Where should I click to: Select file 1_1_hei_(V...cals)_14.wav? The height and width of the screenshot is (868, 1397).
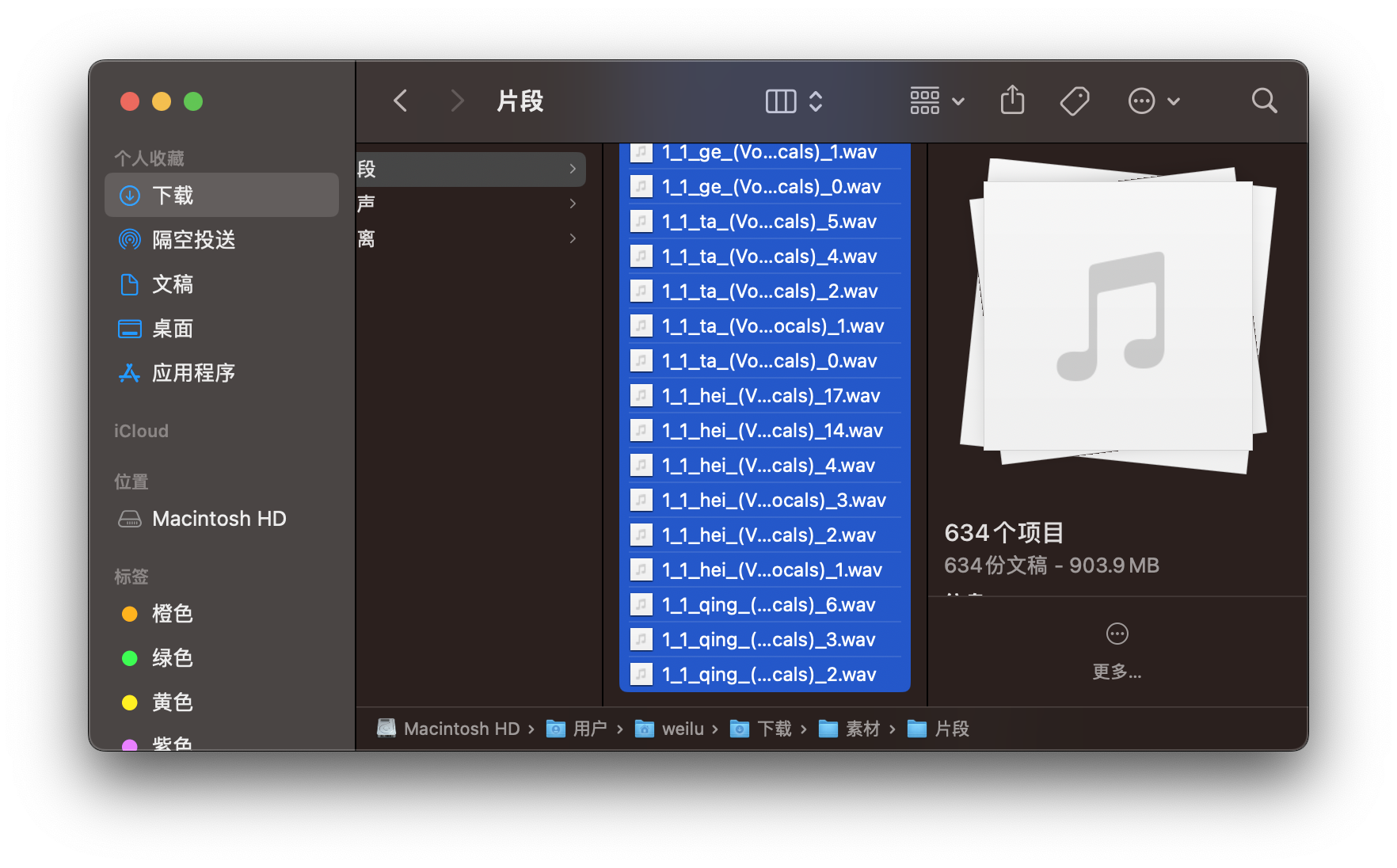[765, 431]
